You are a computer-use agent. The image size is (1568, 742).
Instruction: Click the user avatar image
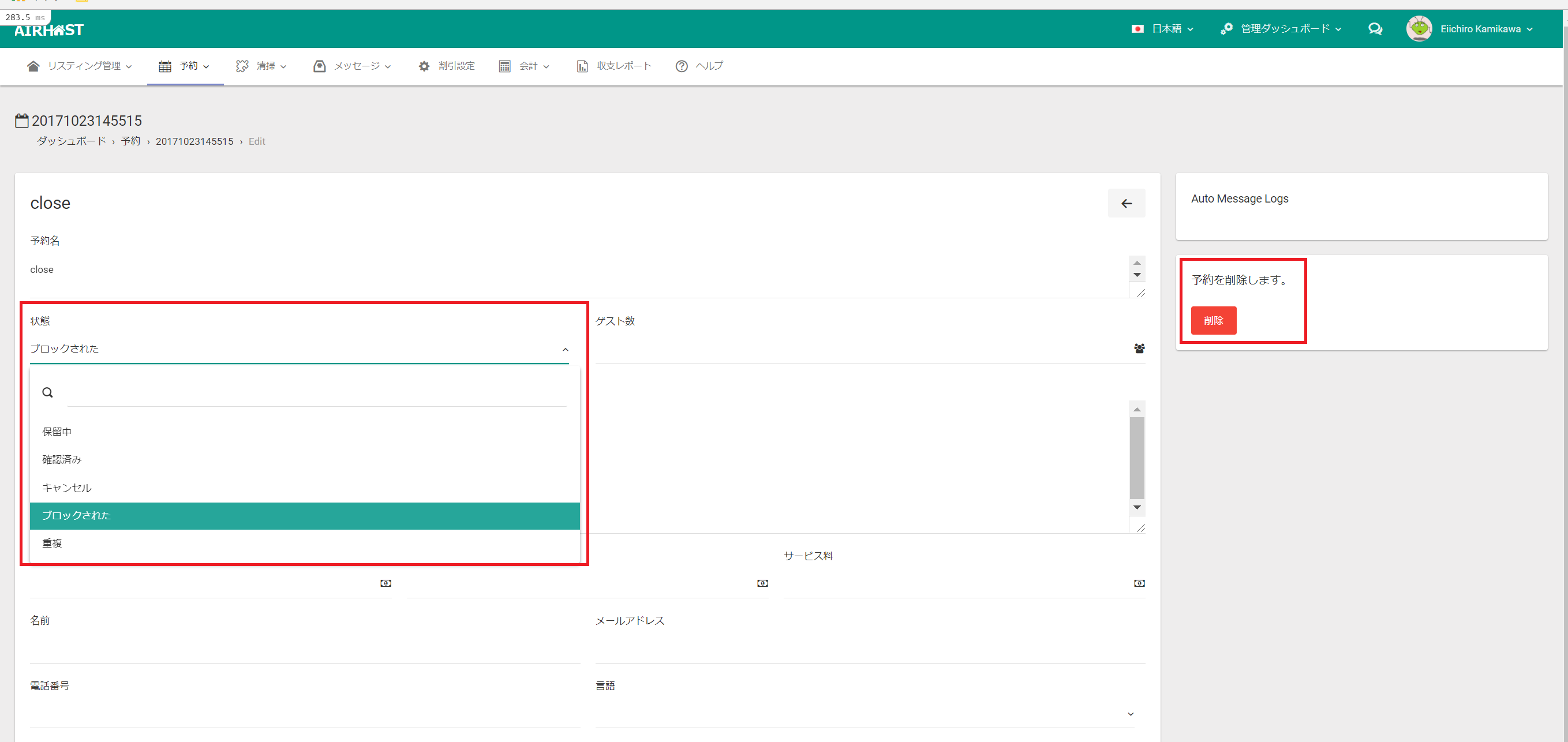pyautogui.click(x=1419, y=29)
